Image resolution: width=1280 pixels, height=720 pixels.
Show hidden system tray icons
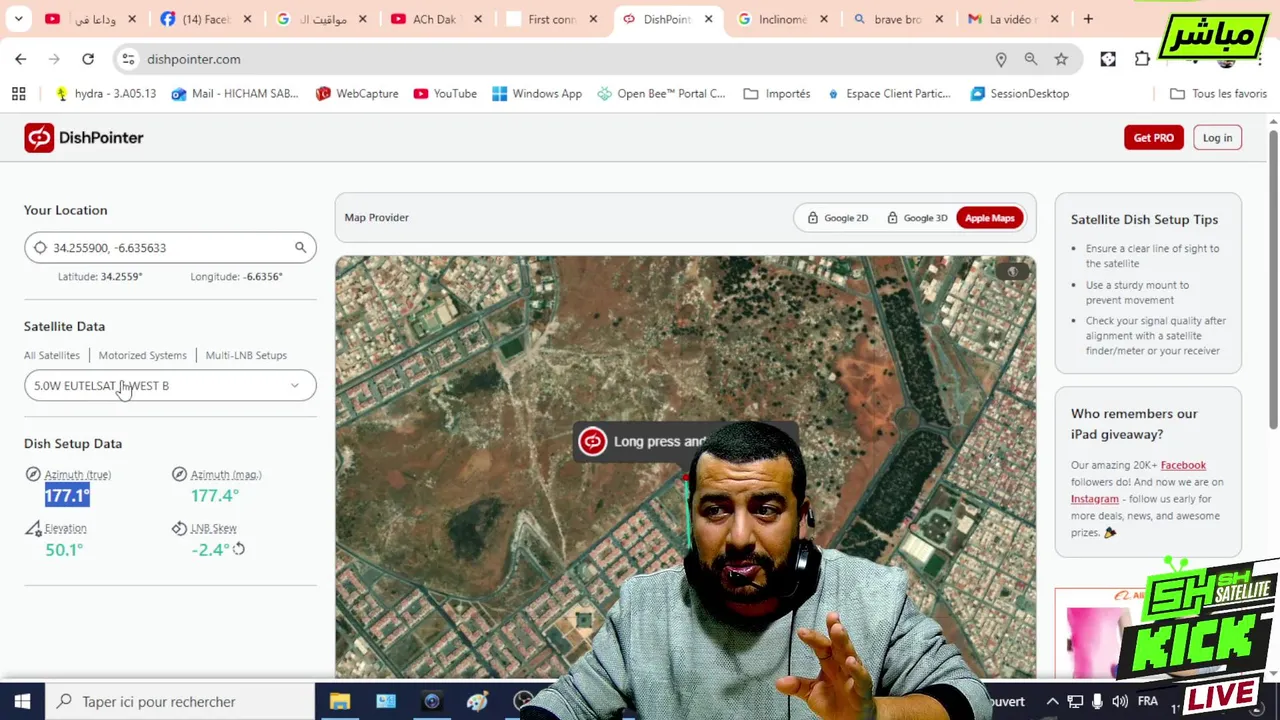(x=1052, y=701)
